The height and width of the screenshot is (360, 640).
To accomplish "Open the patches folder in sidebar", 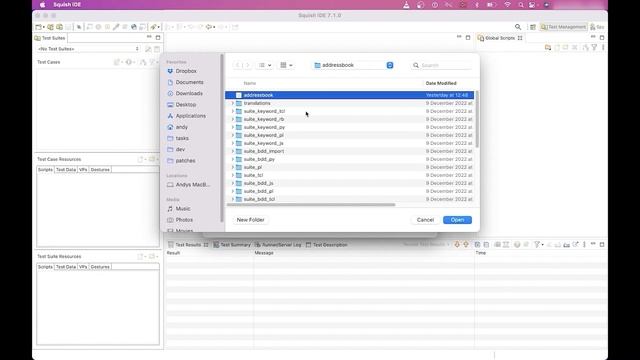I will 181,161.
